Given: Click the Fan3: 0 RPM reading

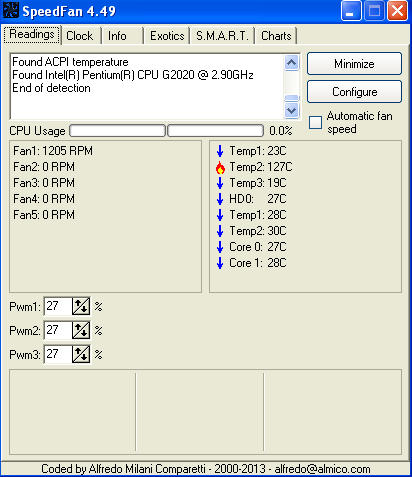Looking at the screenshot, I should [x=44, y=183].
